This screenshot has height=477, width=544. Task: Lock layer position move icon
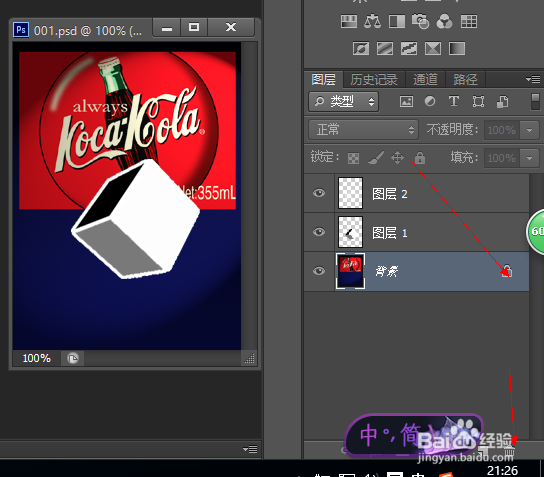click(397, 157)
